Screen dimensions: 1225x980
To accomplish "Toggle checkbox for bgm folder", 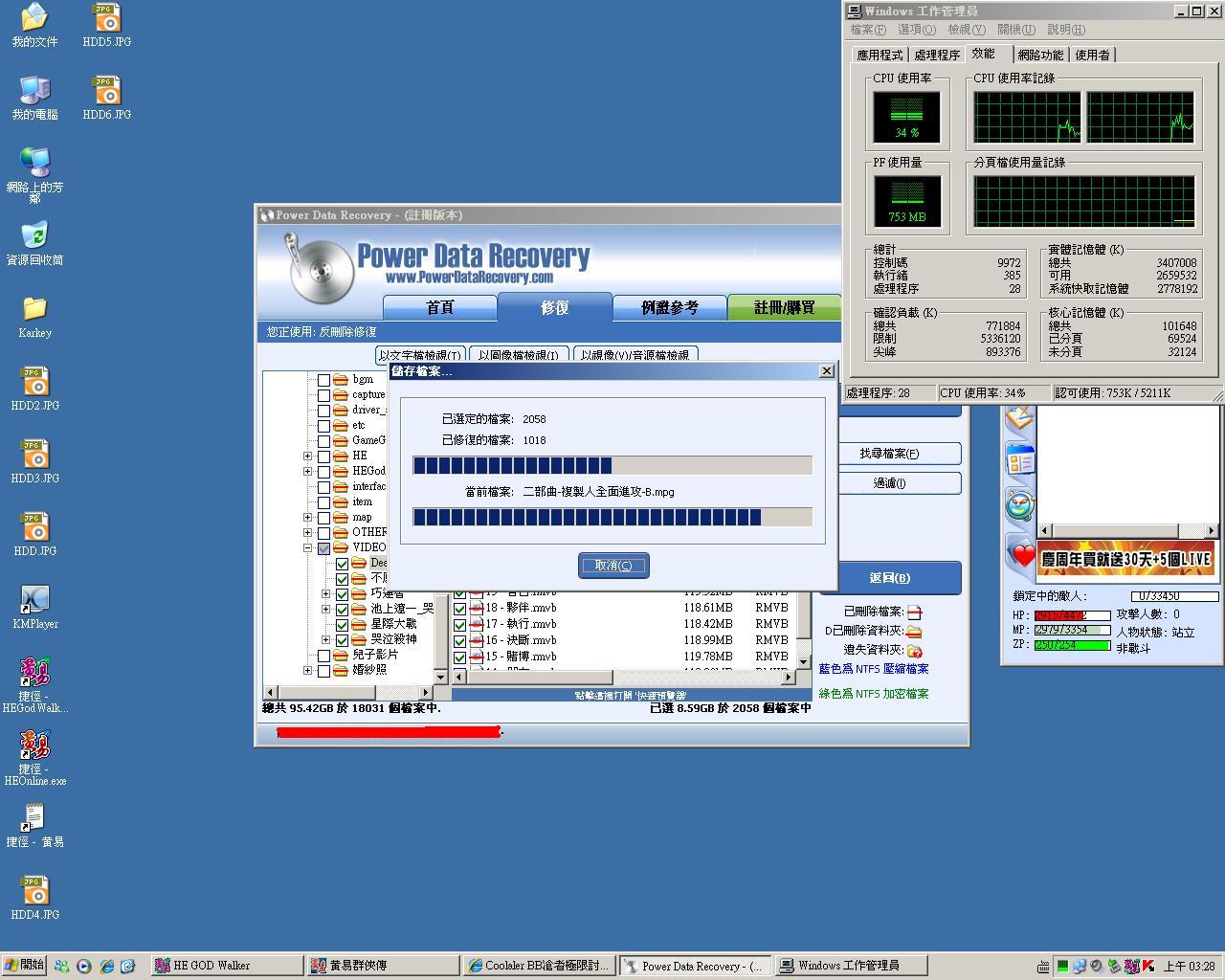I will click(x=323, y=380).
